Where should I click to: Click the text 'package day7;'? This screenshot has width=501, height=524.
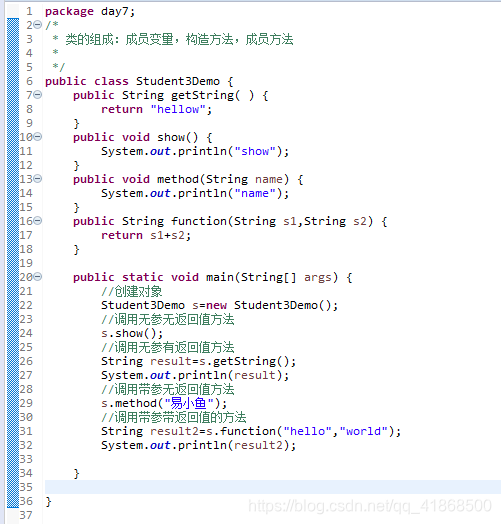(x=90, y=12)
